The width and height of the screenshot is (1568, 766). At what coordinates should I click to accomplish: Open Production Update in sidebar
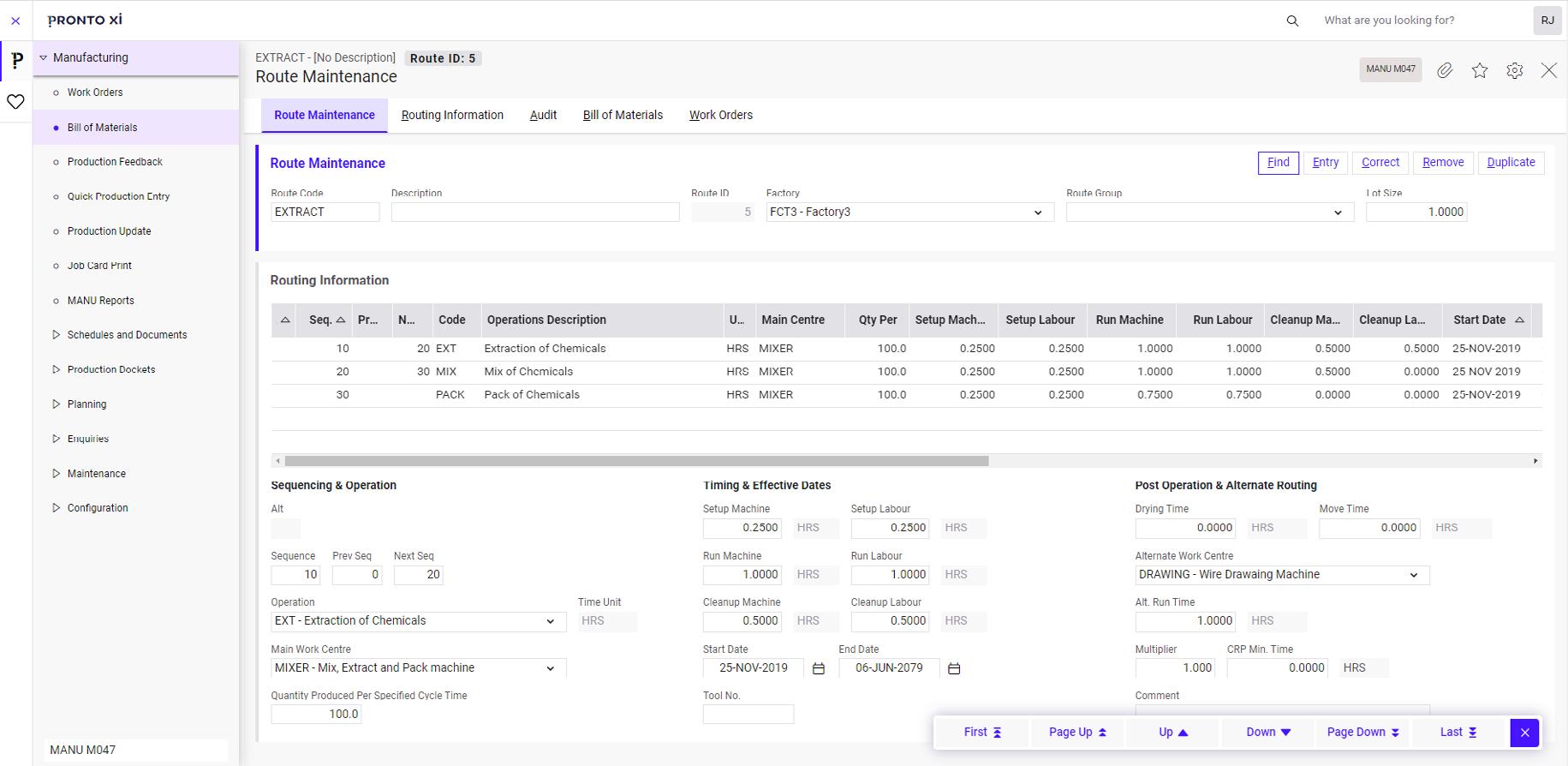click(x=109, y=231)
